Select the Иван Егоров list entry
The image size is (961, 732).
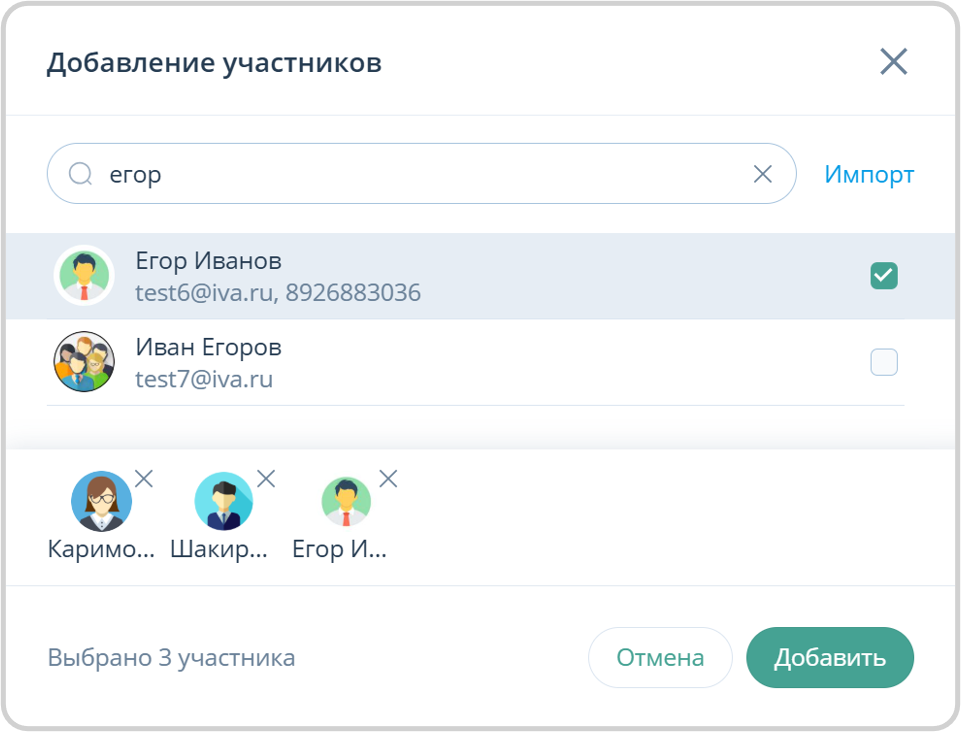click(450, 361)
